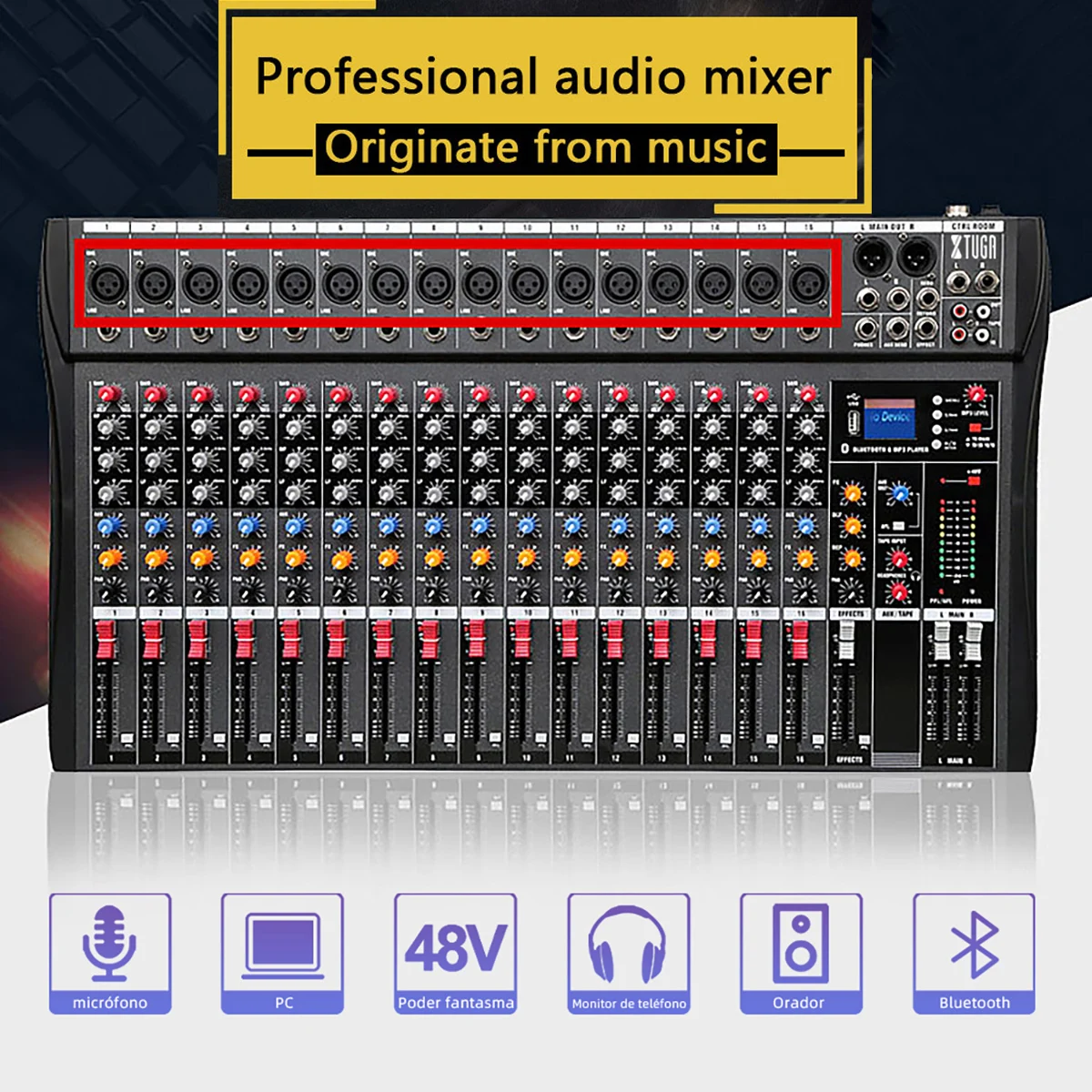Click the Orador speaker icon
This screenshot has width=1092, height=1092.
click(x=801, y=954)
